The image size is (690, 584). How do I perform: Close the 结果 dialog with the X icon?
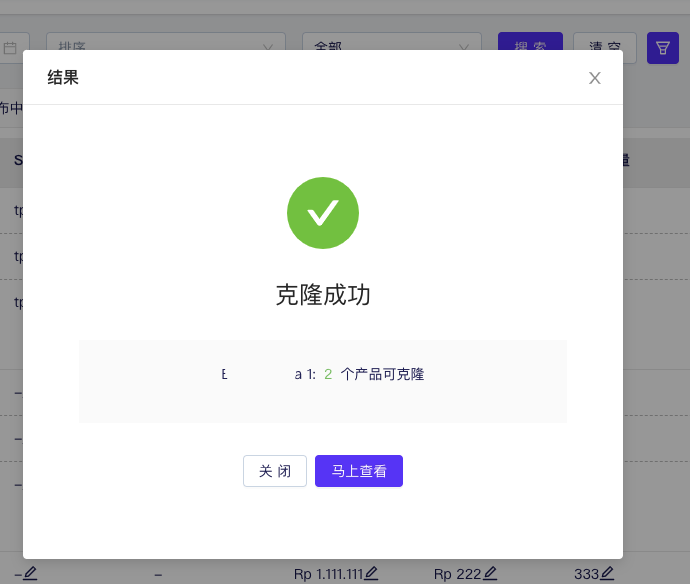pos(595,78)
